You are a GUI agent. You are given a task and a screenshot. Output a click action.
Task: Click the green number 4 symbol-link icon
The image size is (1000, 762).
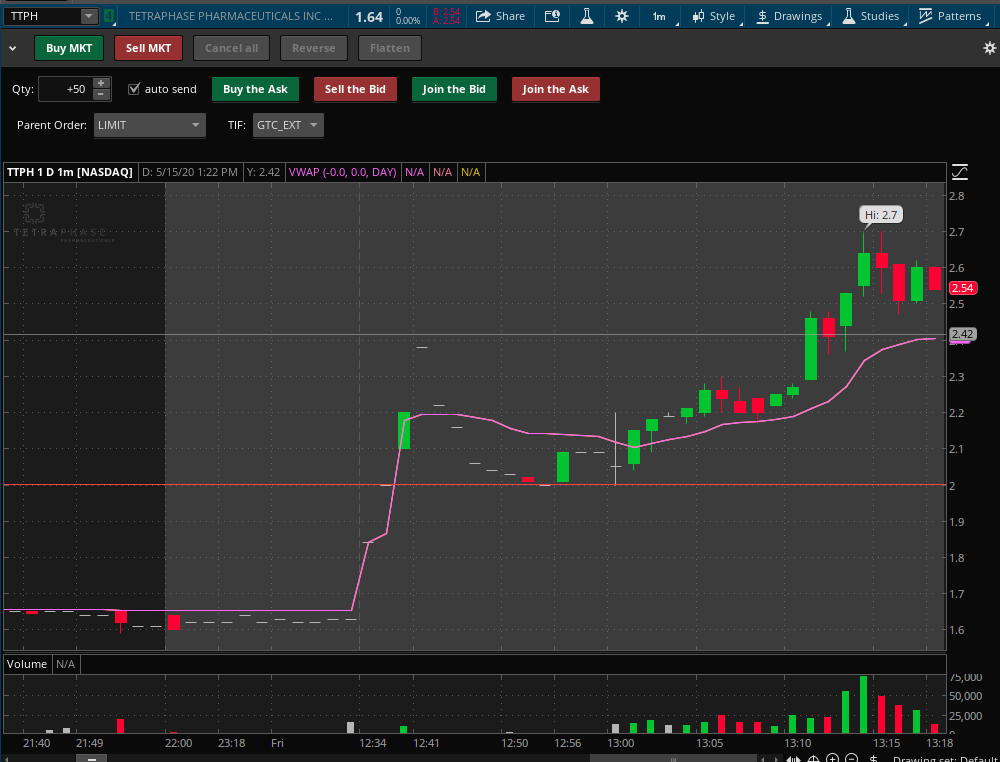coord(110,16)
